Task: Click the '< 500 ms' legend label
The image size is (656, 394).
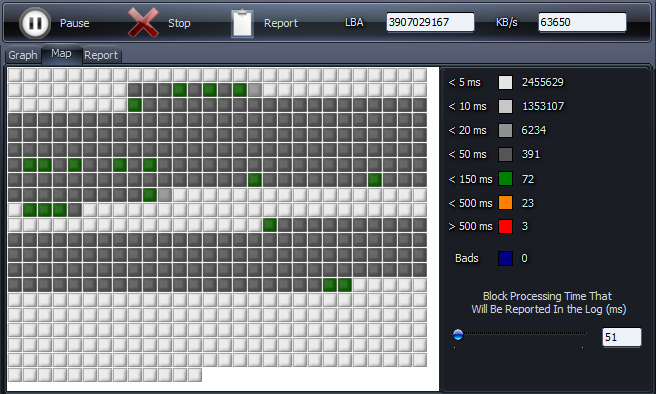Action: click(470, 203)
